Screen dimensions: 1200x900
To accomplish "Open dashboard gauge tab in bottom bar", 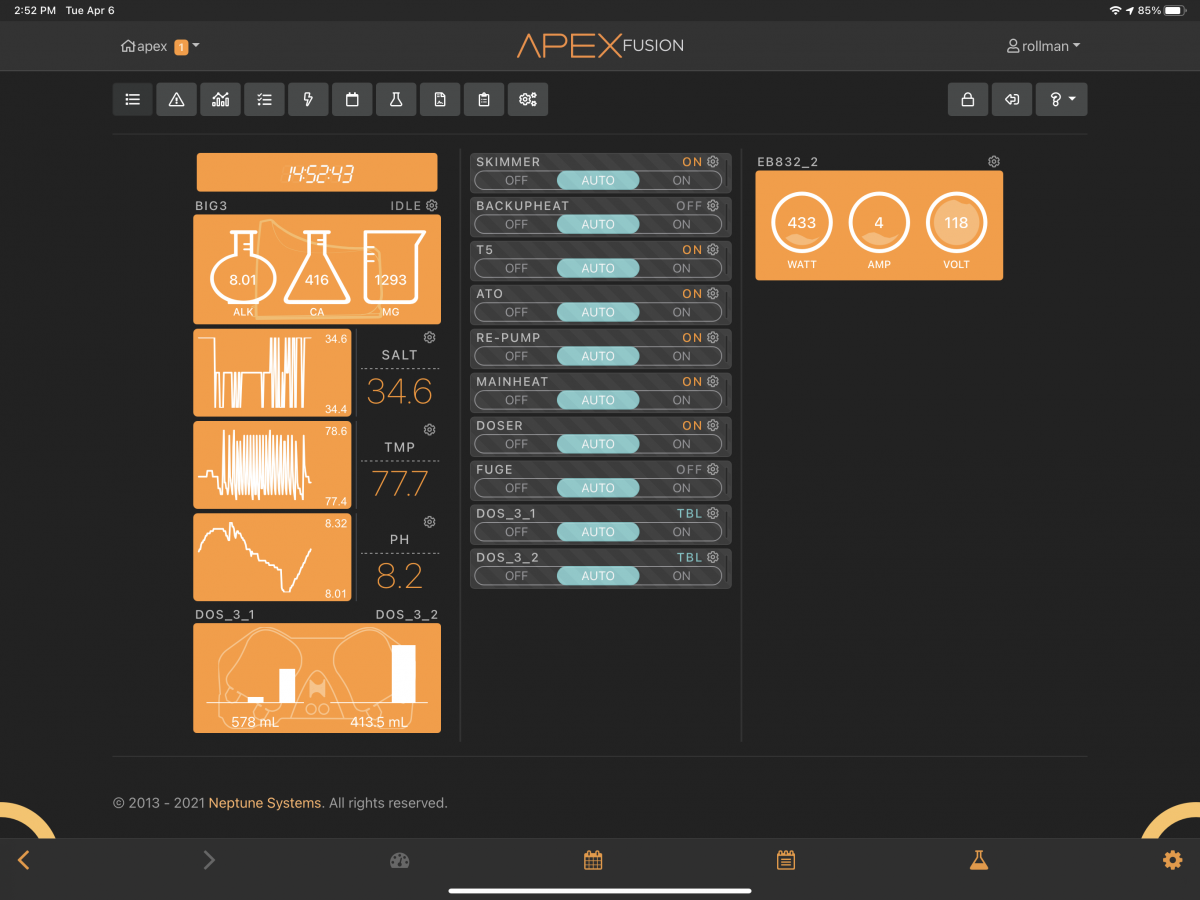I will [x=400, y=860].
